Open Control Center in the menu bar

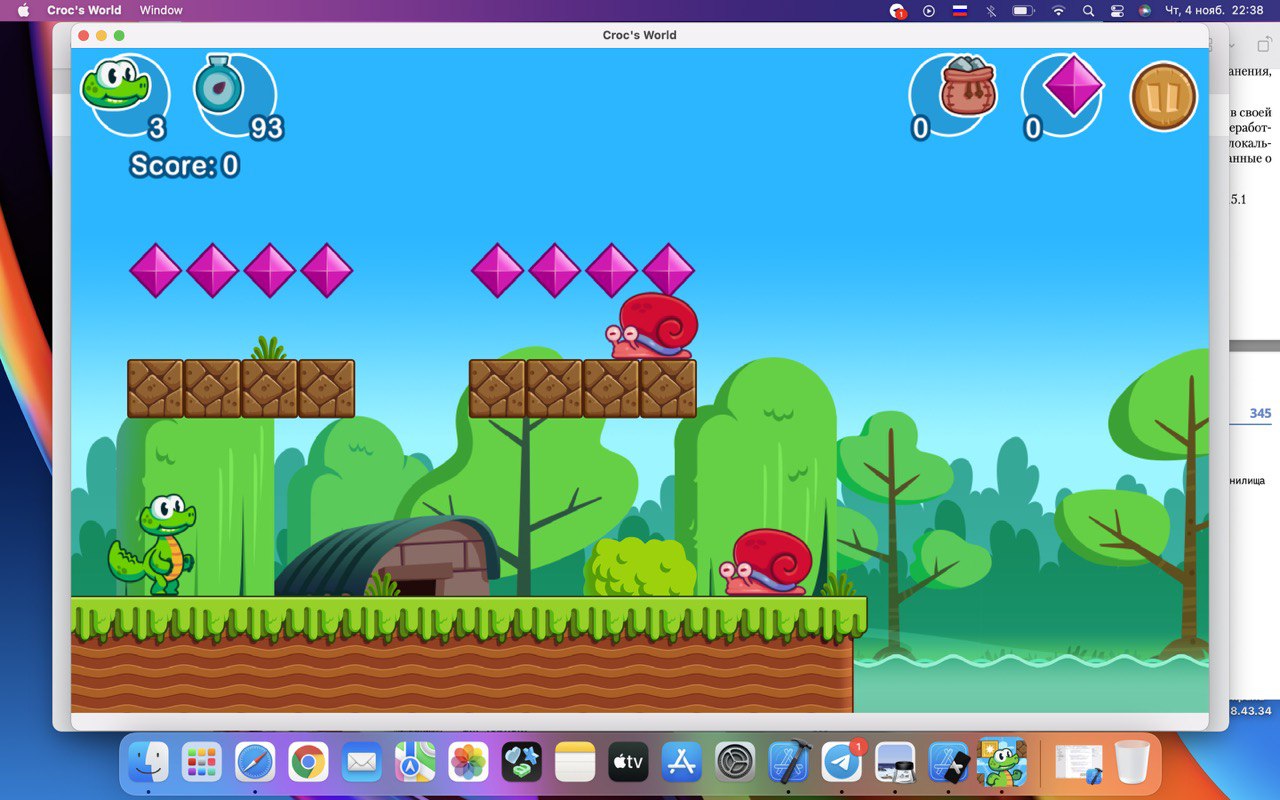(x=1117, y=10)
